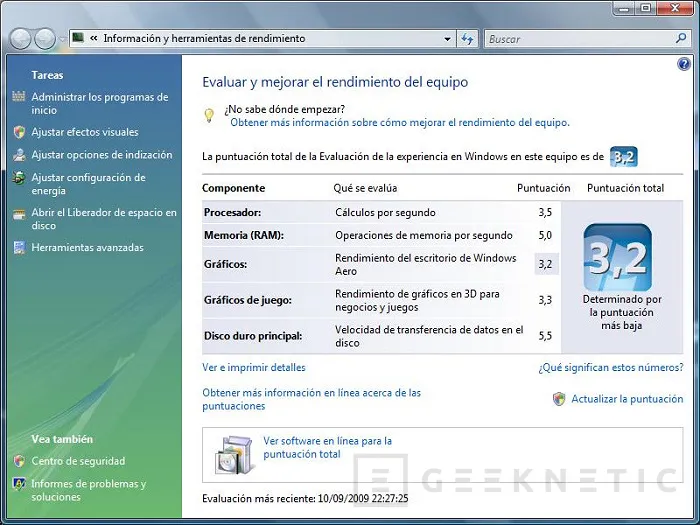Open Herramientas avanzadas
Image resolution: width=700 pixels, height=525 pixels.
coord(88,248)
